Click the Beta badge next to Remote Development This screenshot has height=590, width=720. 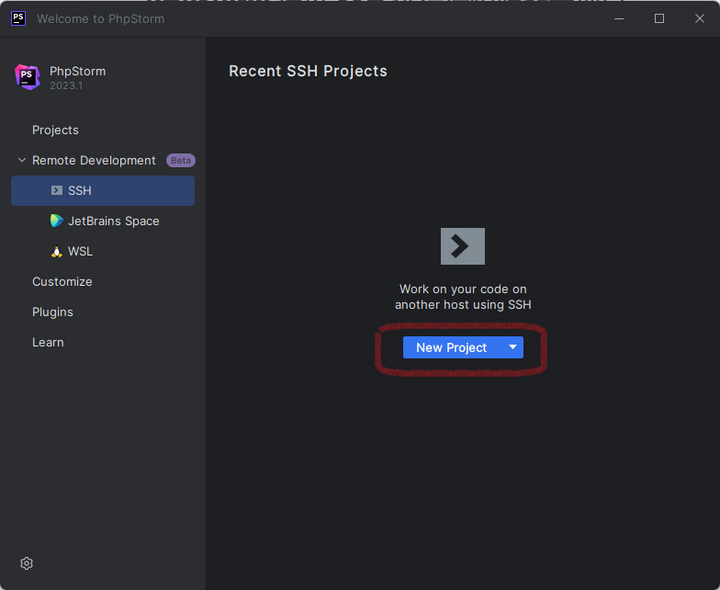(x=181, y=160)
